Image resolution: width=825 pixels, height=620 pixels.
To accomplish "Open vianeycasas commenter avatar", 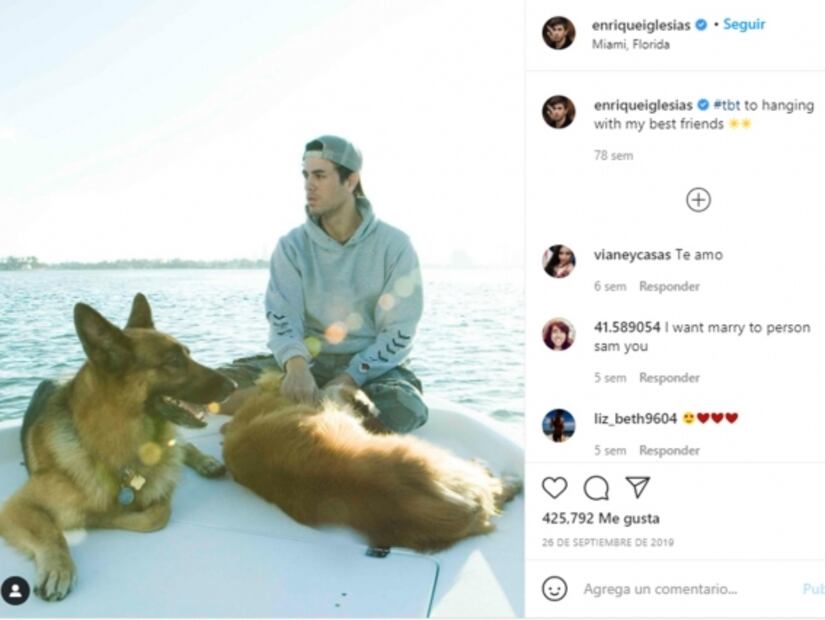I will click(558, 261).
